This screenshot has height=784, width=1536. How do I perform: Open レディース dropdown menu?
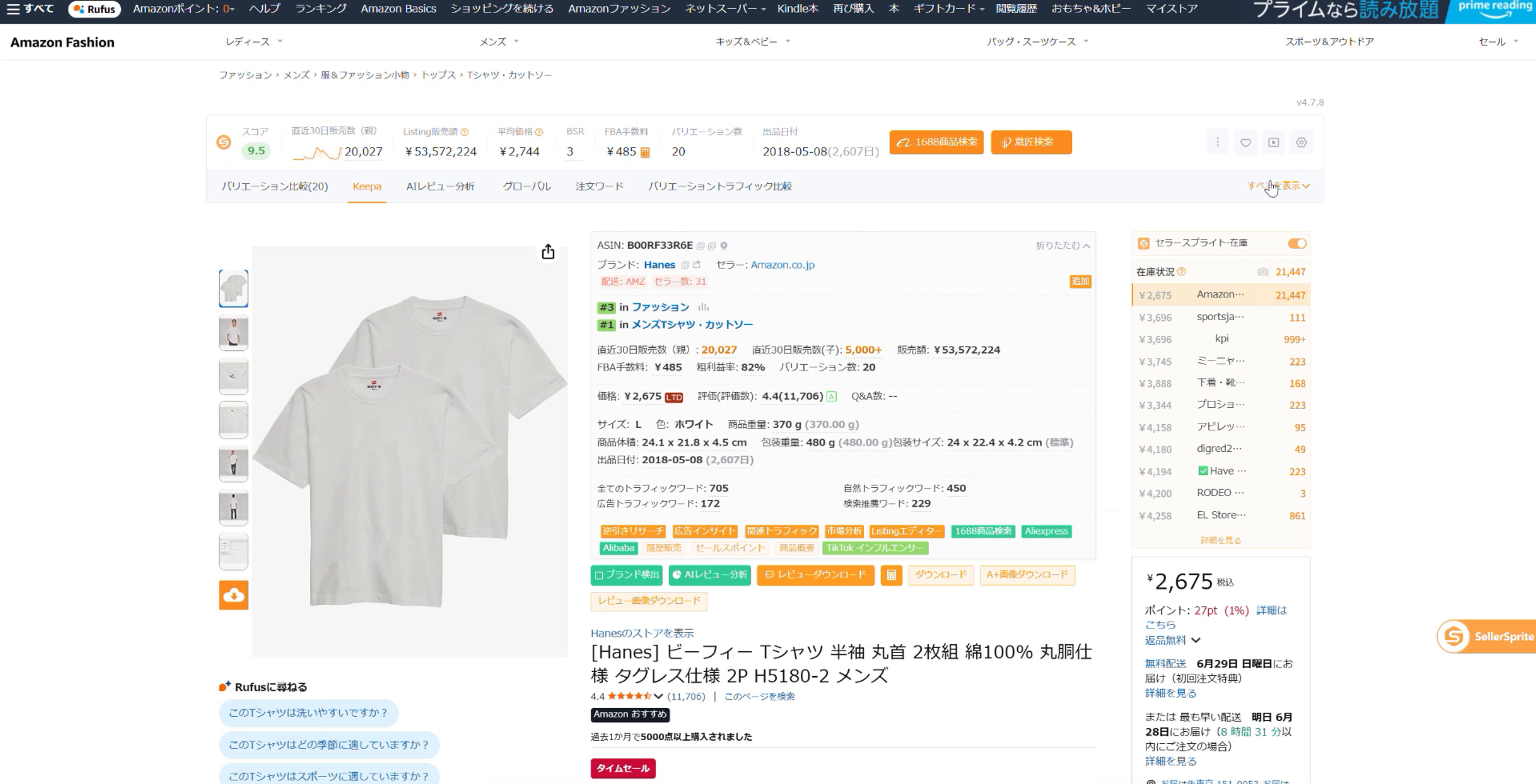[x=253, y=42]
